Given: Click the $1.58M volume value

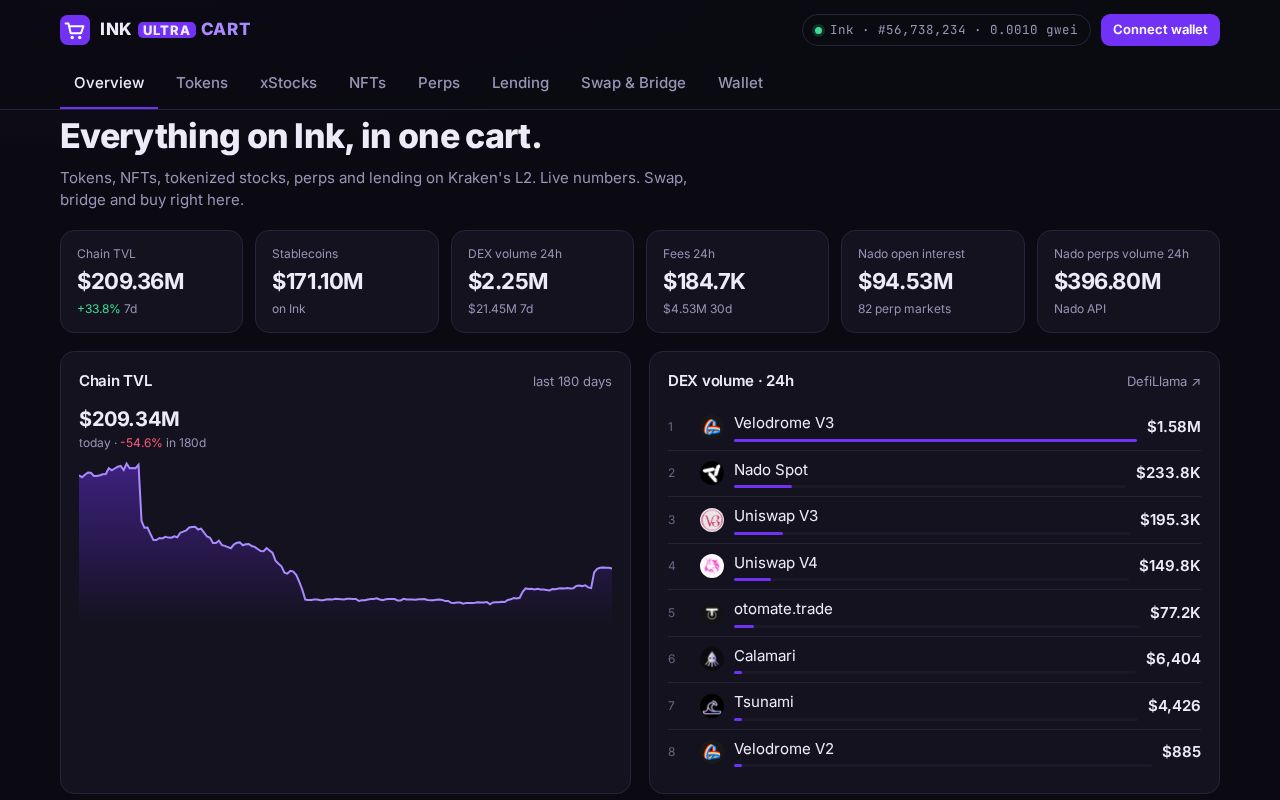Looking at the screenshot, I should tap(1174, 427).
